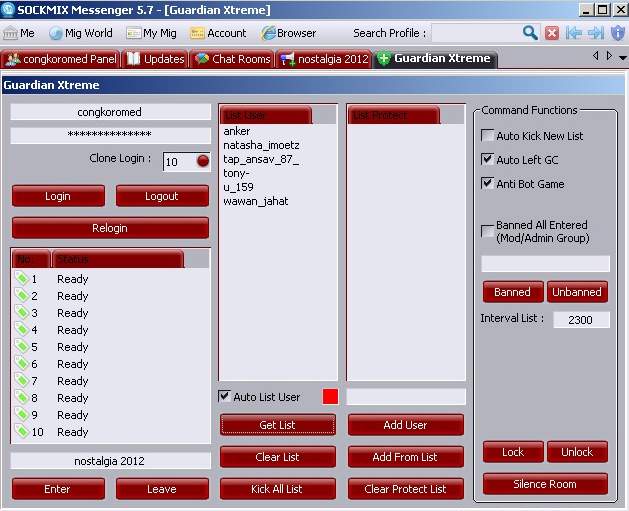
Task: Click the Kick All List button
Action: 278,489
